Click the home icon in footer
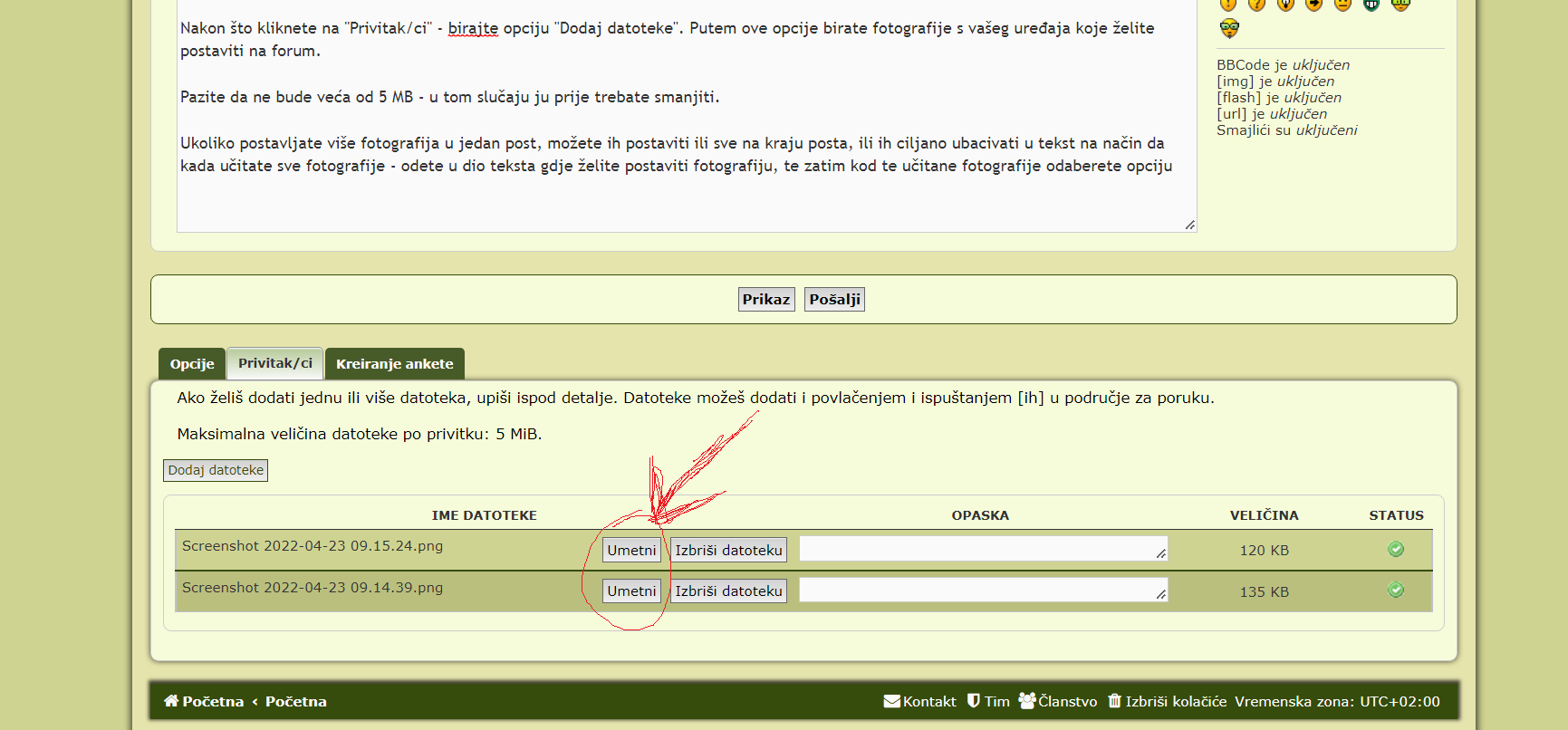Image resolution: width=1568 pixels, height=730 pixels. (x=170, y=701)
